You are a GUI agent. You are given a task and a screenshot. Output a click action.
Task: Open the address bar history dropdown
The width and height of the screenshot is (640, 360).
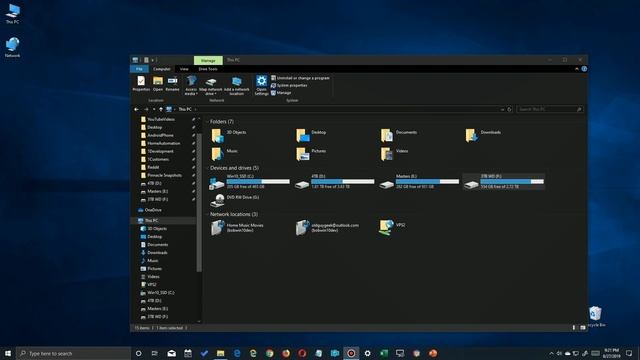pos(502,109)
